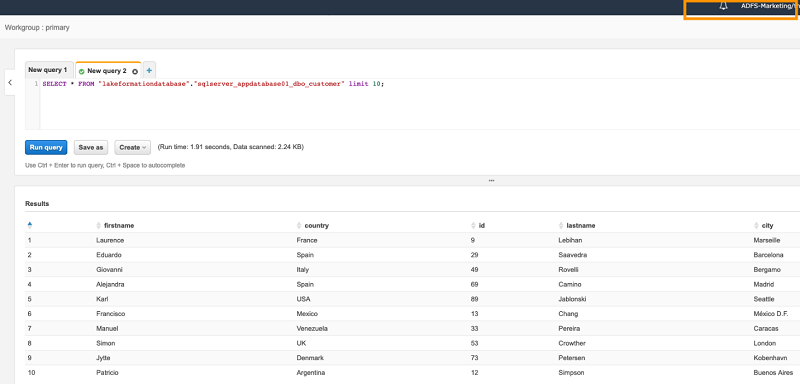Image resolution: width=800 pixels, height=384 pixels.
Task: Click the green success status icon on New query 2
Action: click(x=82, y=71)
